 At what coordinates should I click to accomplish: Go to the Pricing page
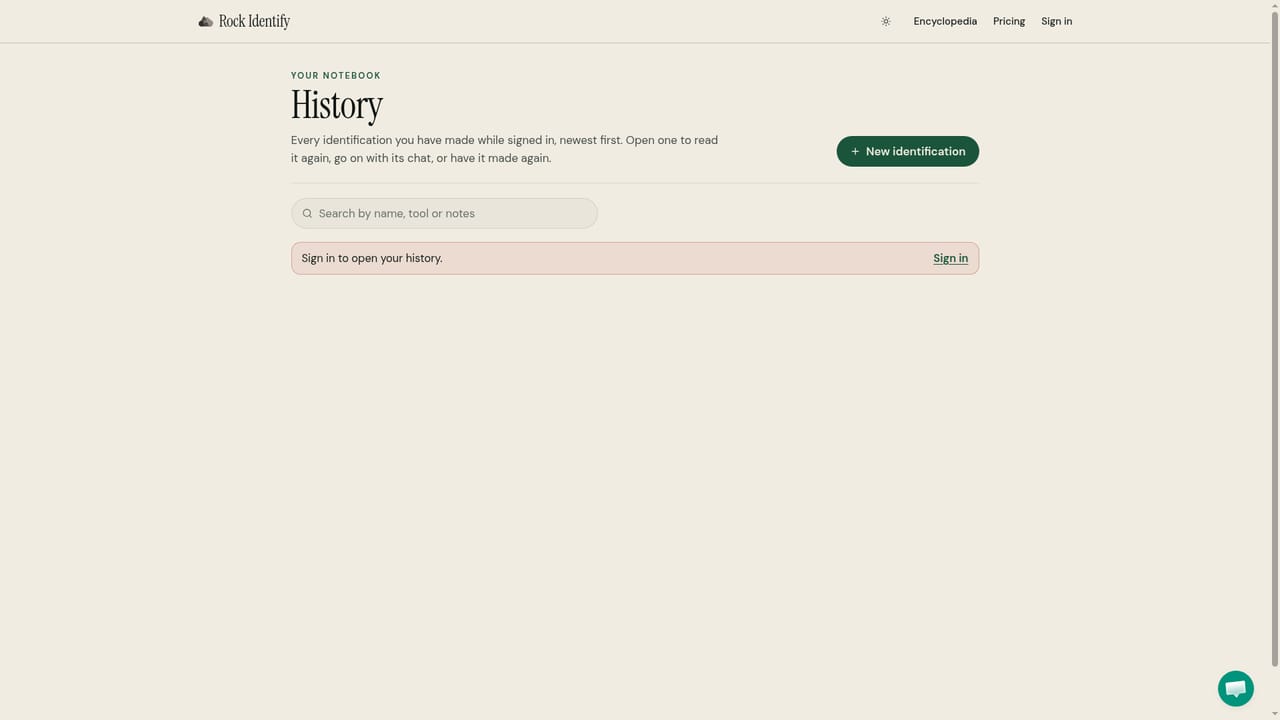1009,21
